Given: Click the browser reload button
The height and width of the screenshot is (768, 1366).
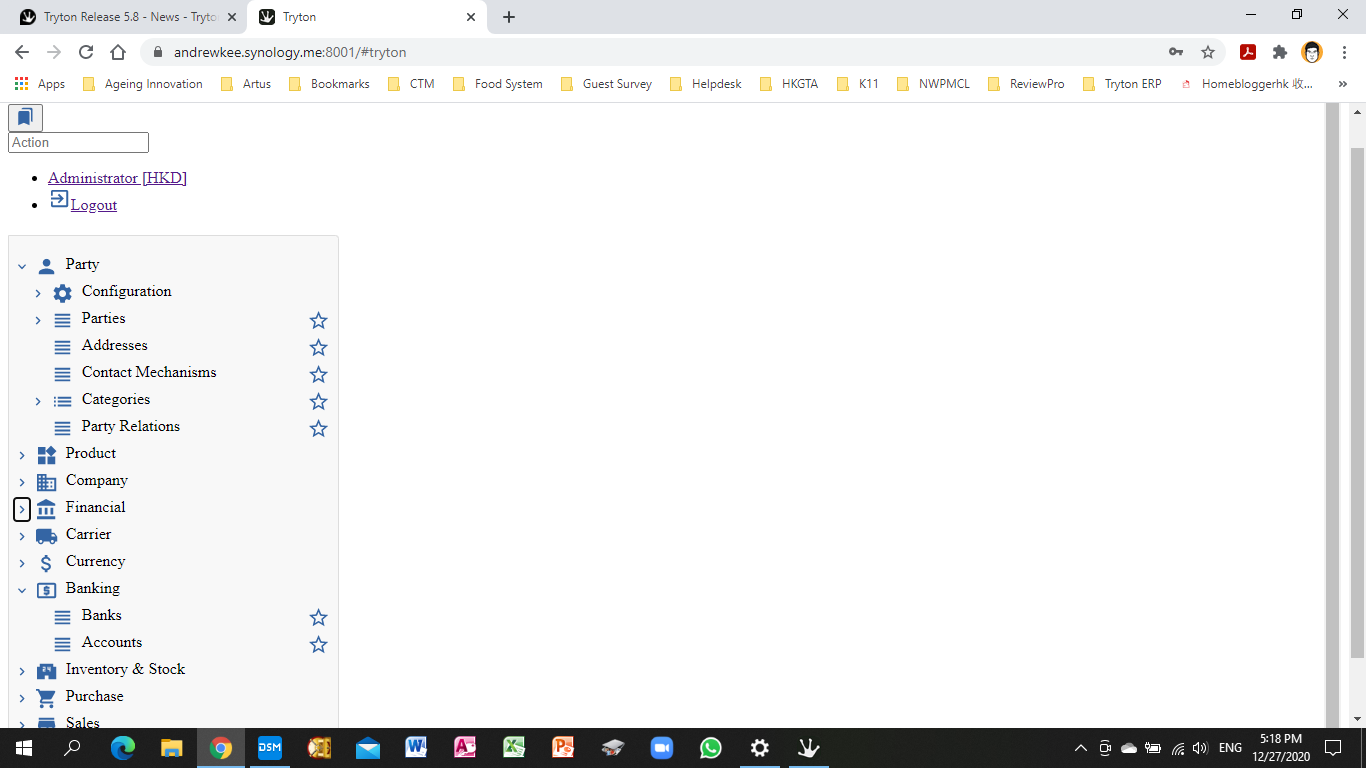Looking at the screenshot, I should [86, 52].
